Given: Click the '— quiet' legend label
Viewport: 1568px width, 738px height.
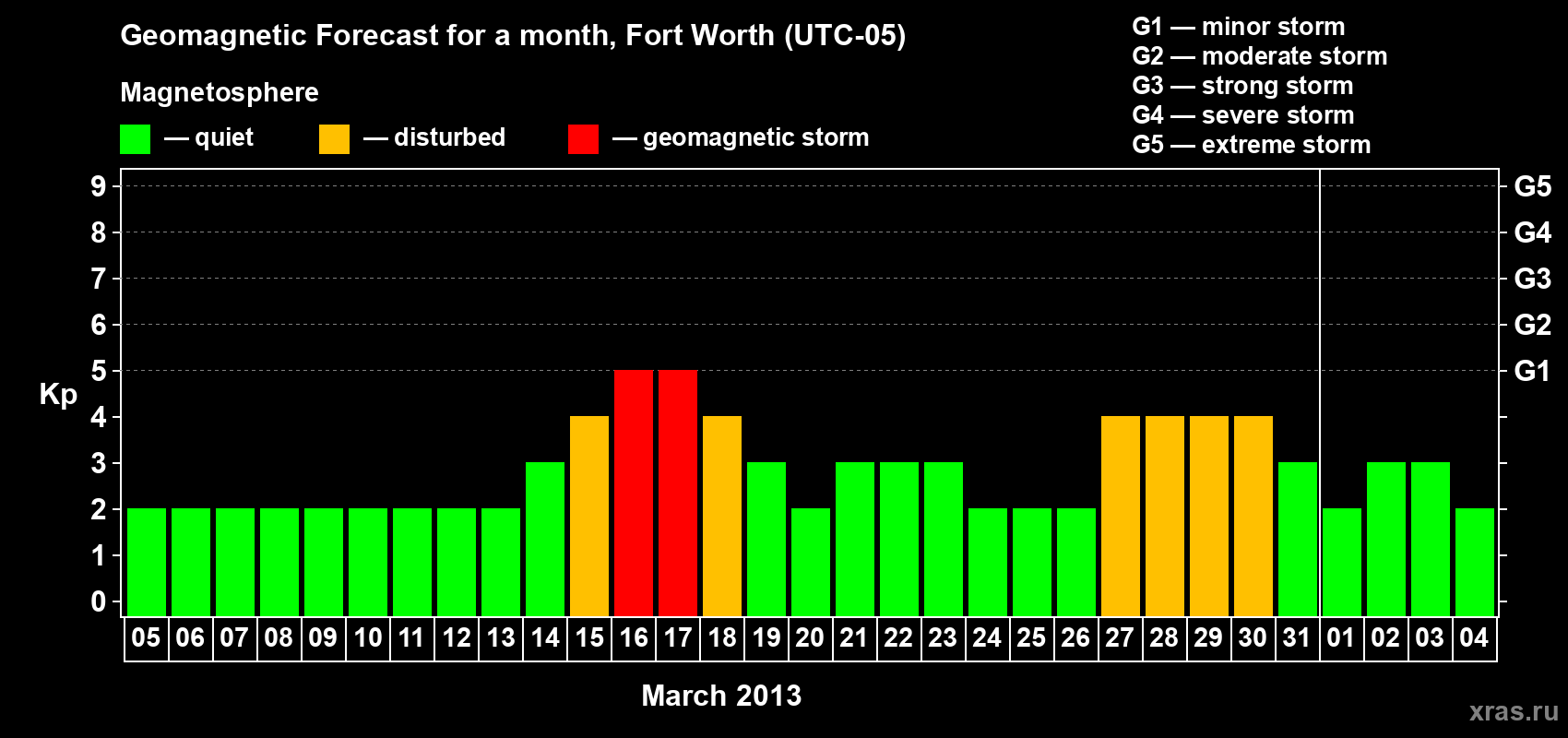Looking at the screenshot, I should 208,138.
